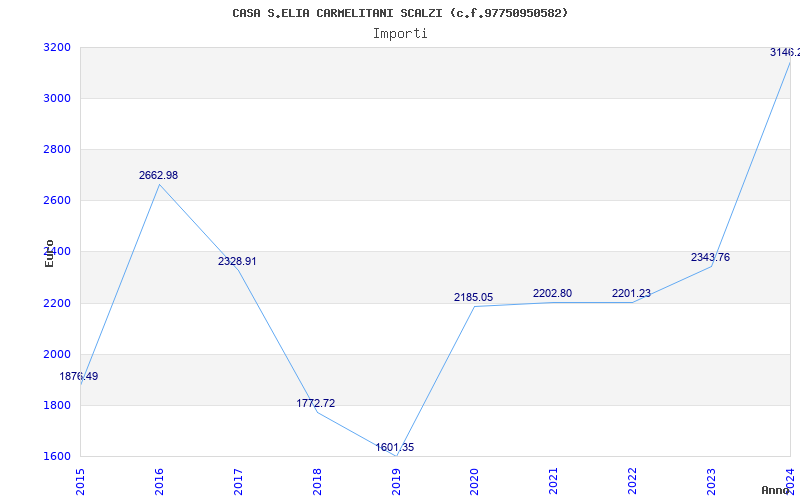The height and width of the screenshot is (500, 800).
Task: Click the 2018 x-axis year label
Action: click(316, 482)
